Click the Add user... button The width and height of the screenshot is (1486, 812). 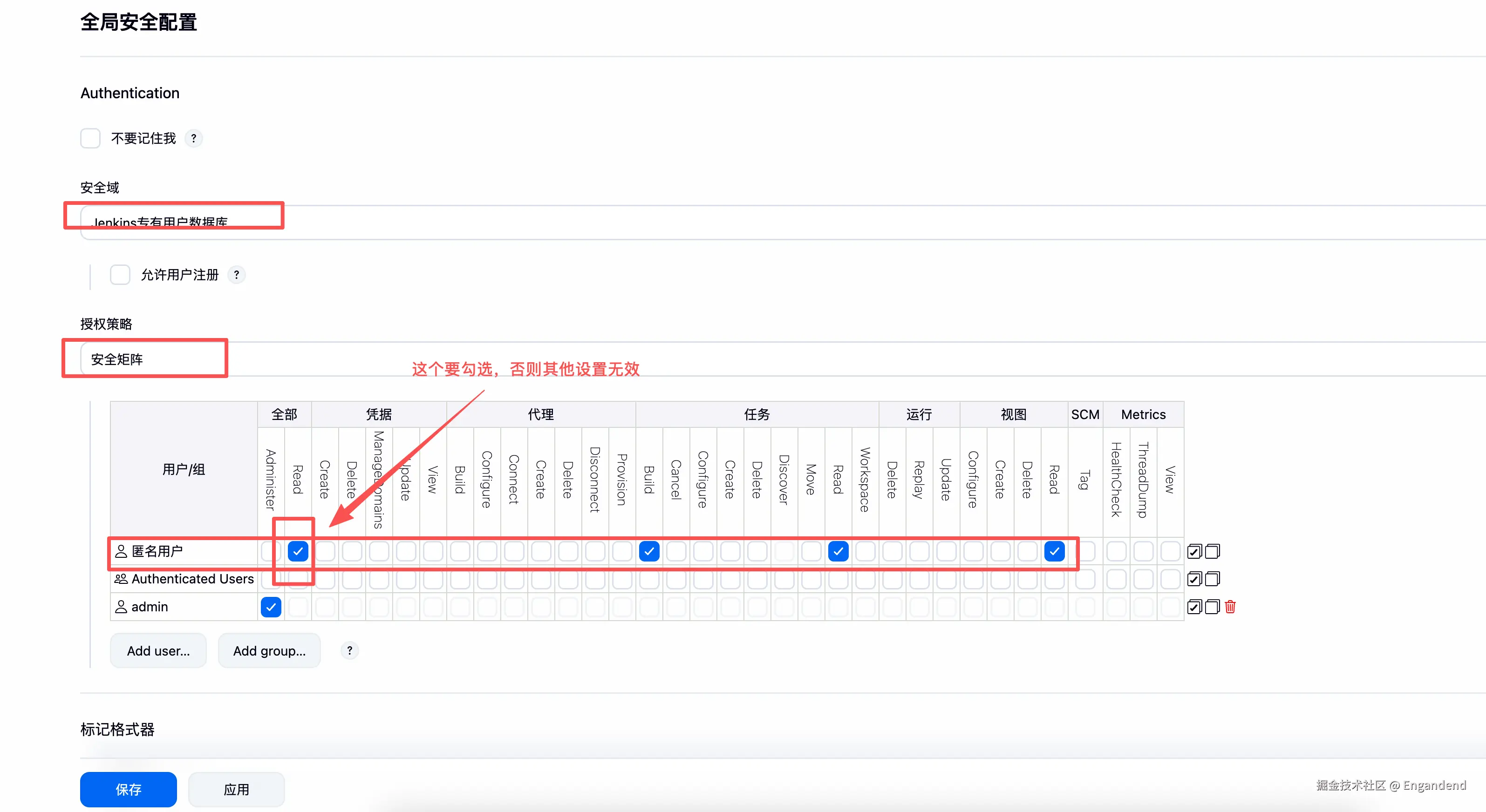coord(158,650)
